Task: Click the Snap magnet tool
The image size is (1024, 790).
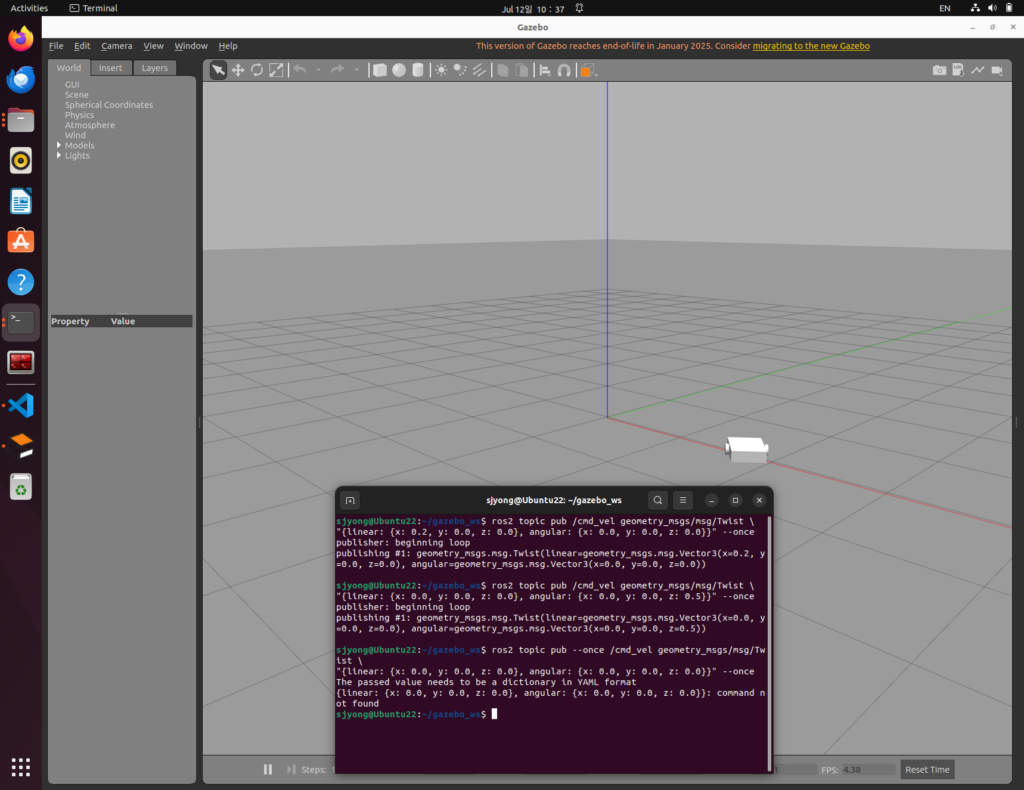Action: pos(564,70)
